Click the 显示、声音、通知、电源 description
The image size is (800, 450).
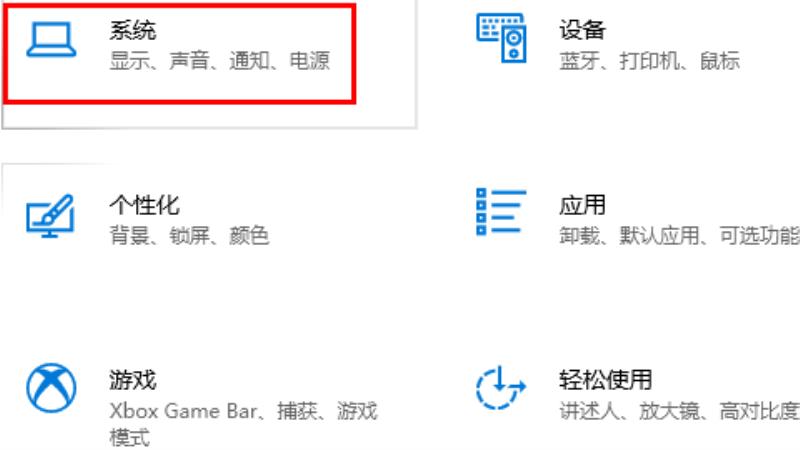(x=220, y=61)
